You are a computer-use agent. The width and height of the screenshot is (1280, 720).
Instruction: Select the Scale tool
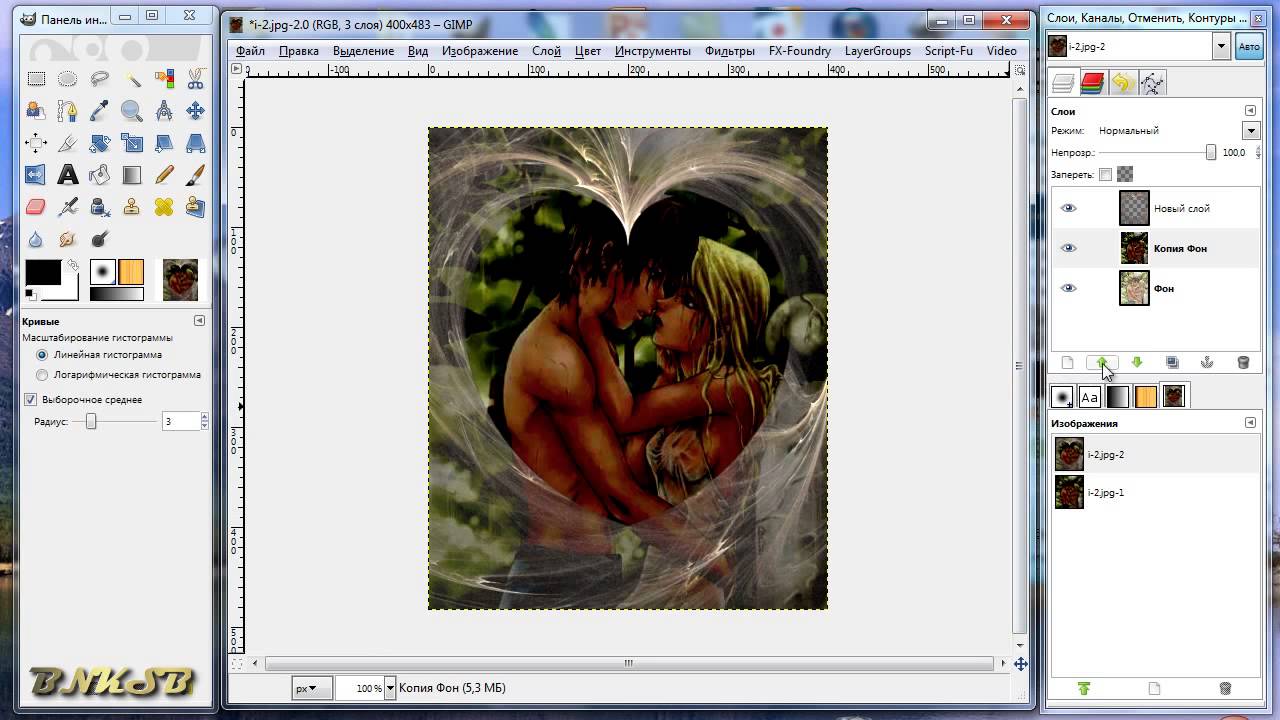tap(132, 143)
